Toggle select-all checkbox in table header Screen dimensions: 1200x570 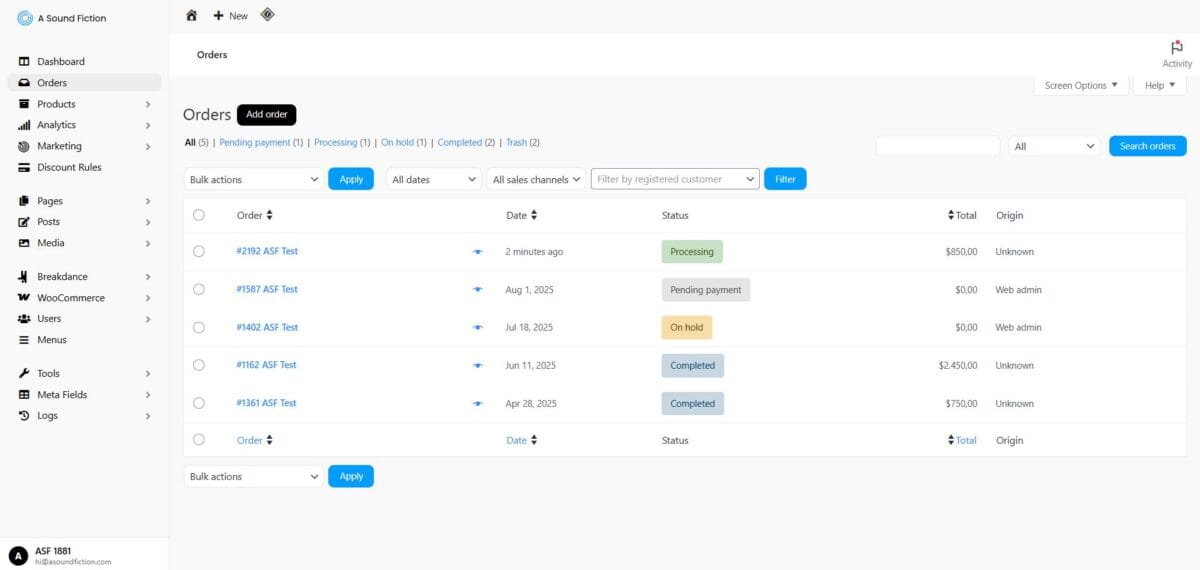(x=199, y=215)
